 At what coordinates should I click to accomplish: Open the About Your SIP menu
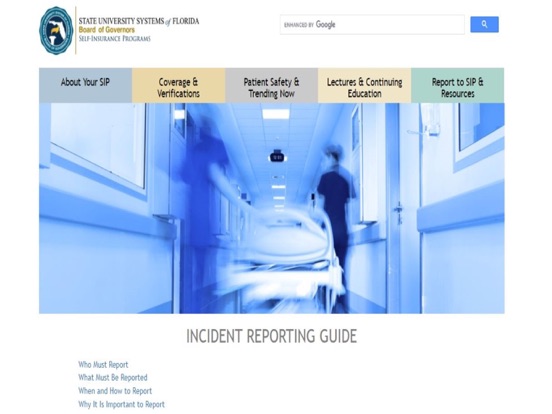(86, 85)
